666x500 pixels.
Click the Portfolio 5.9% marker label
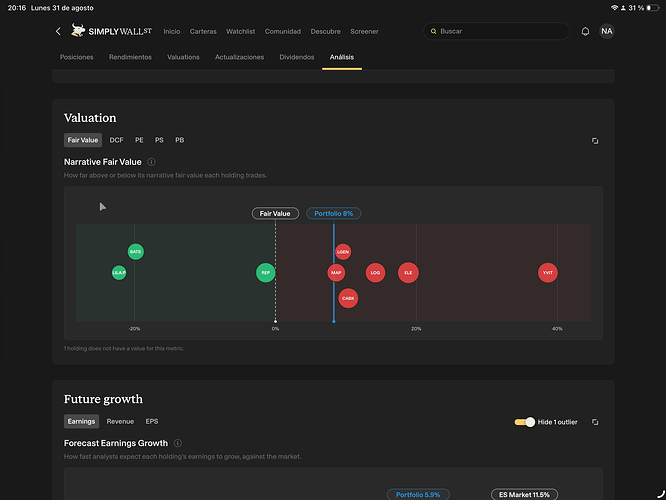[x=418, y=494]
